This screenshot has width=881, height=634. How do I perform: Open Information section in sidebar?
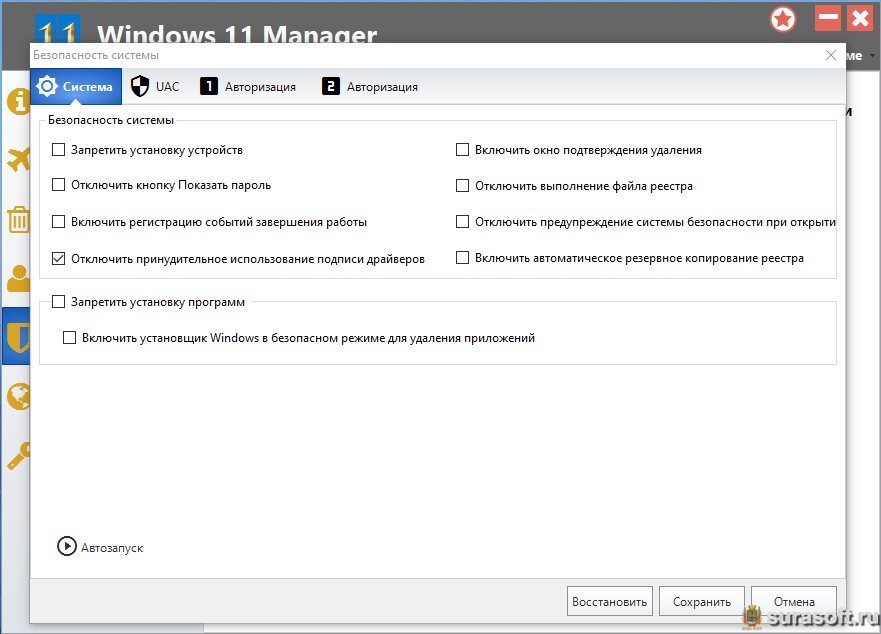point(18,102)
